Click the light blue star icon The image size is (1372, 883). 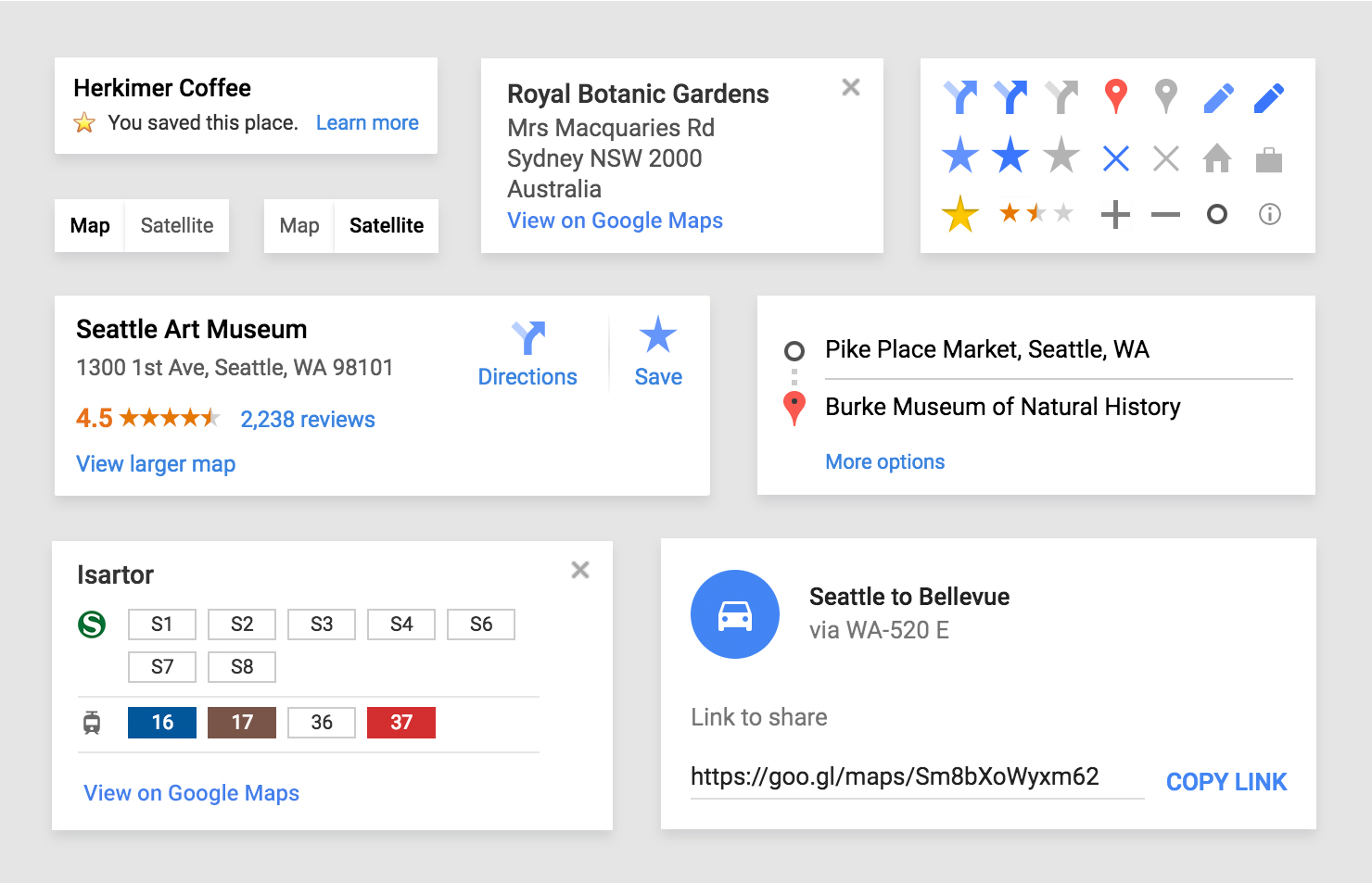(x=960, y=156)
